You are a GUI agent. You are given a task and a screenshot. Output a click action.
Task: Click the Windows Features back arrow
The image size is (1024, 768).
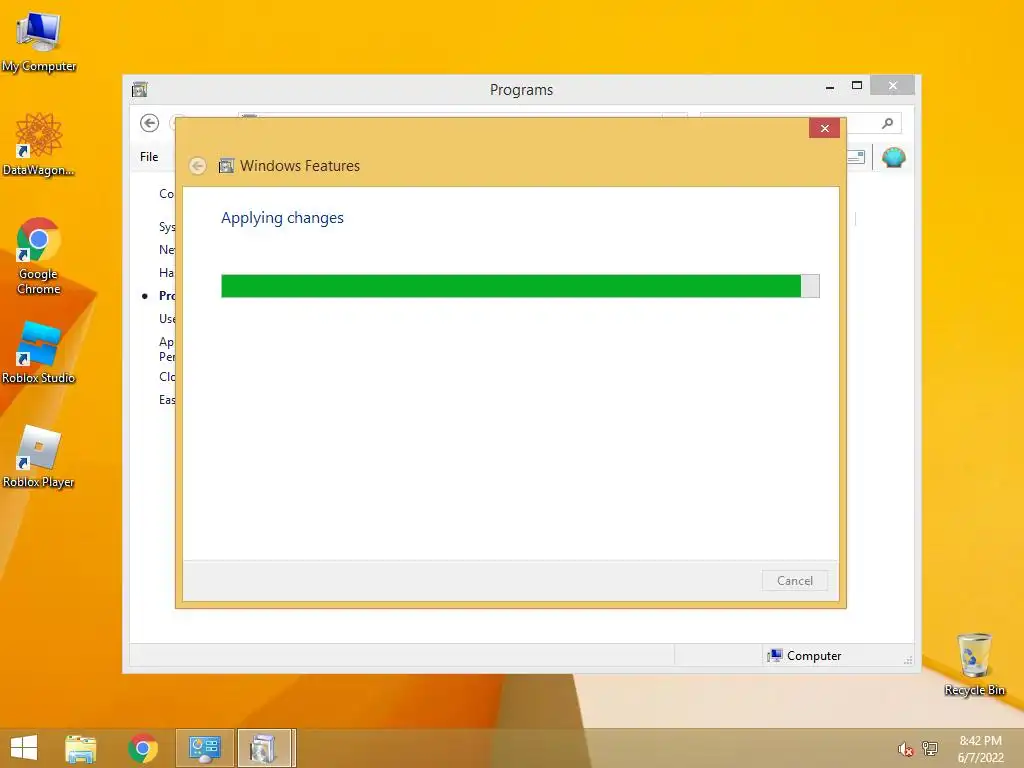(x=198, y=166)
